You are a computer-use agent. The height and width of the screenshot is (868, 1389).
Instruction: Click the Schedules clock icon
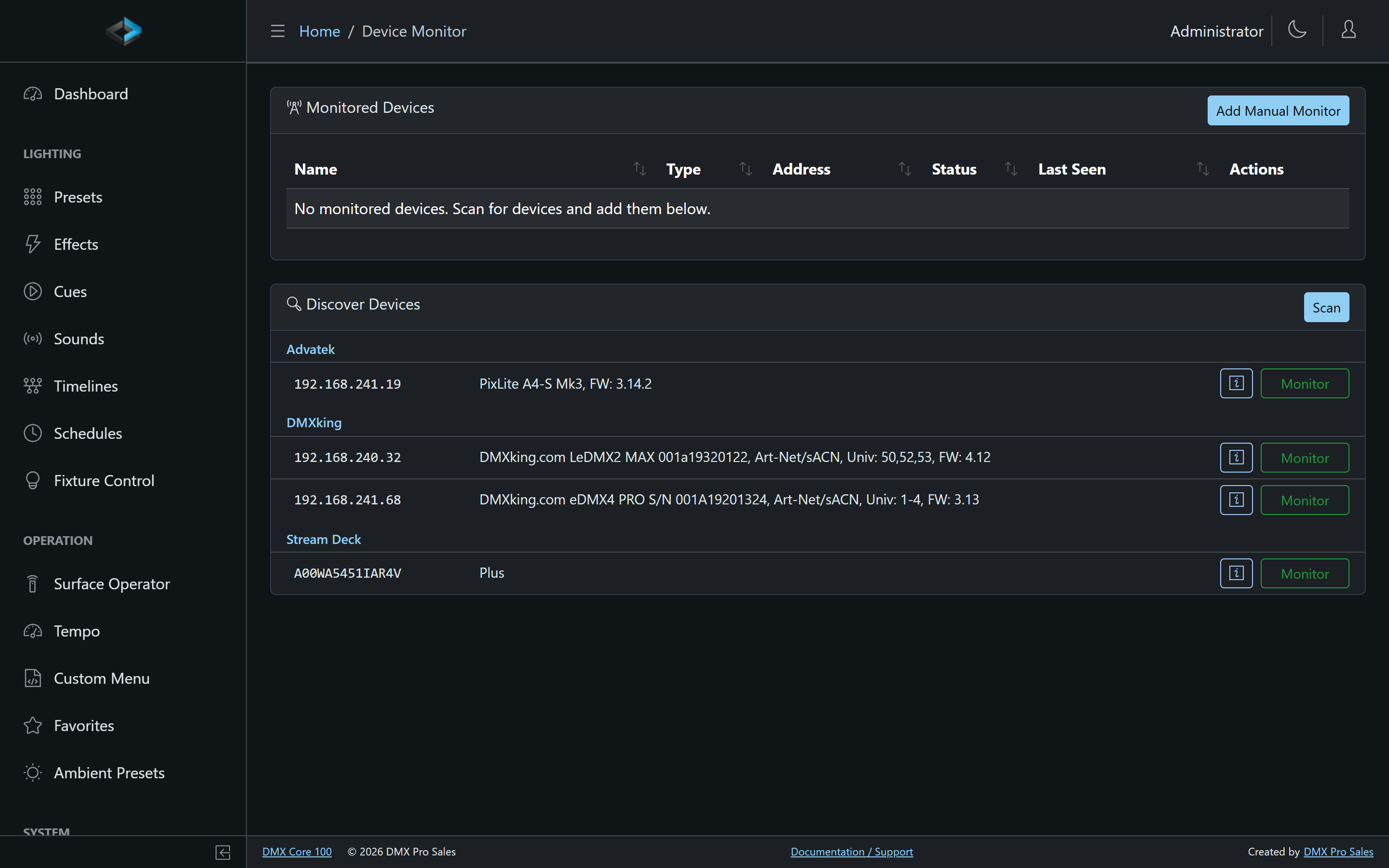[33, 434]
